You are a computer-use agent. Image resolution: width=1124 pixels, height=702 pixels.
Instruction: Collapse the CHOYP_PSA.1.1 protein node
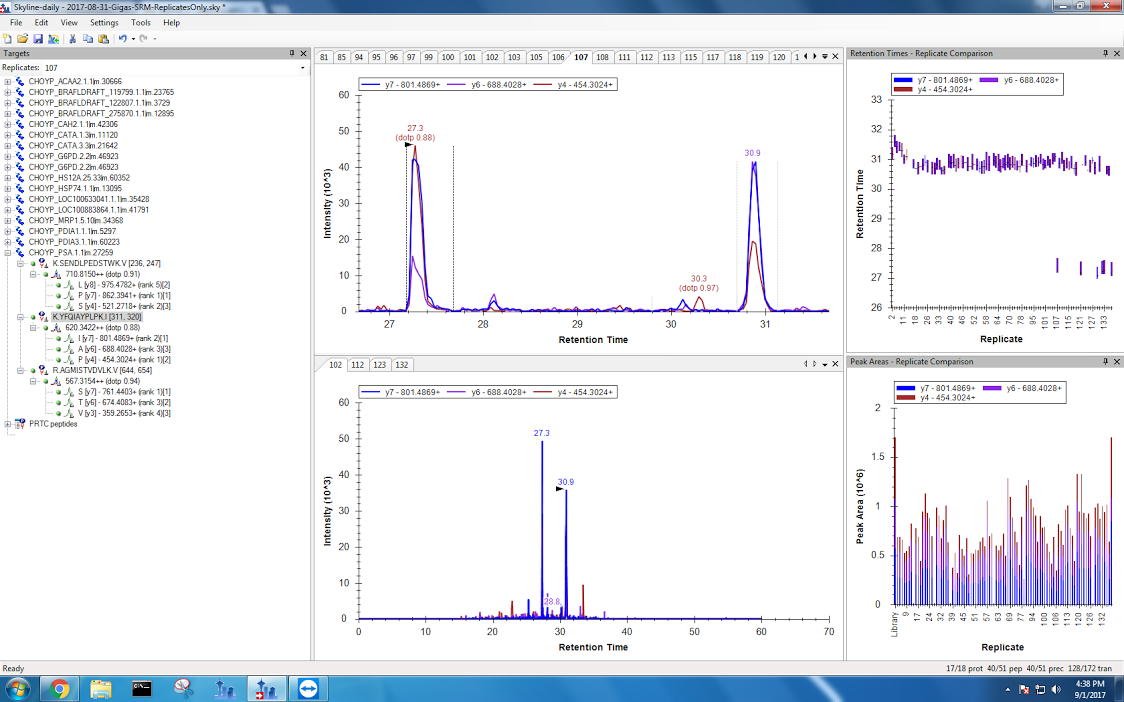pos(8,252)
